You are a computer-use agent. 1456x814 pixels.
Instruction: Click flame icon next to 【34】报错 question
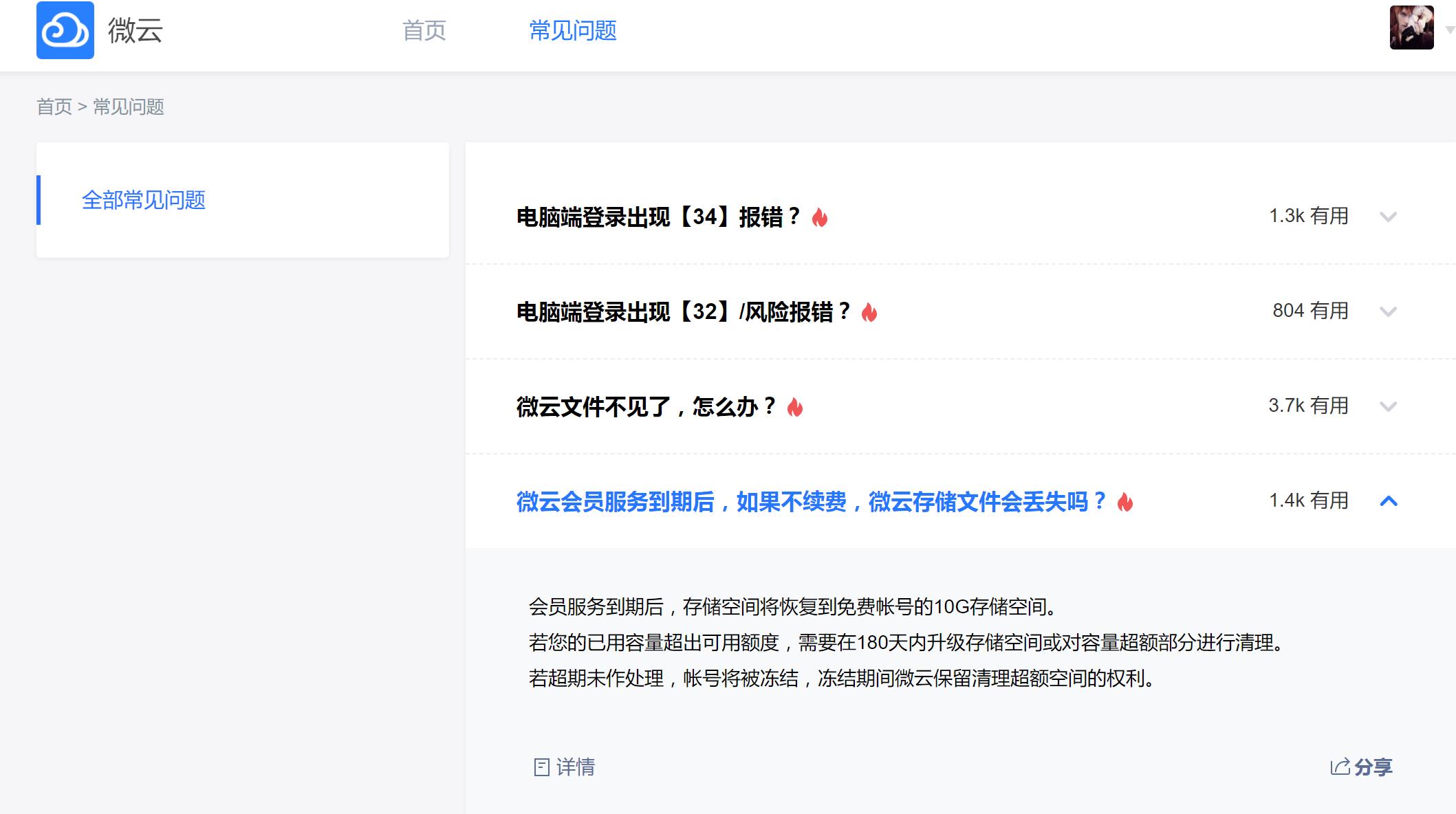click(820, 217)
